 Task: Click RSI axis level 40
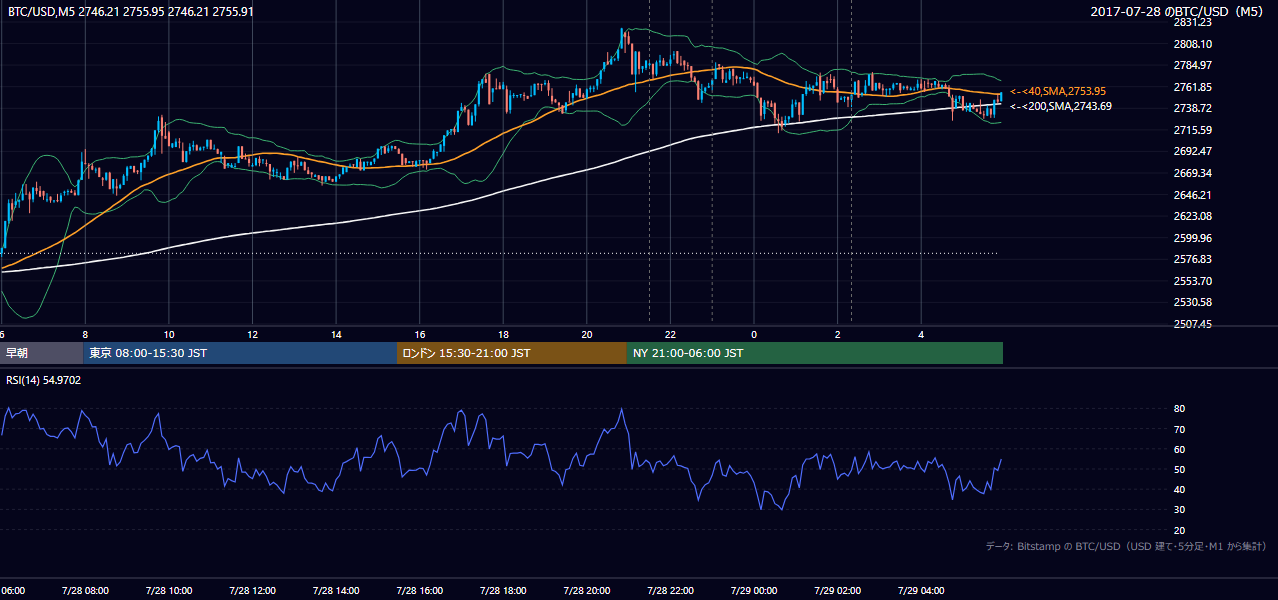[x=1180, y=489]
